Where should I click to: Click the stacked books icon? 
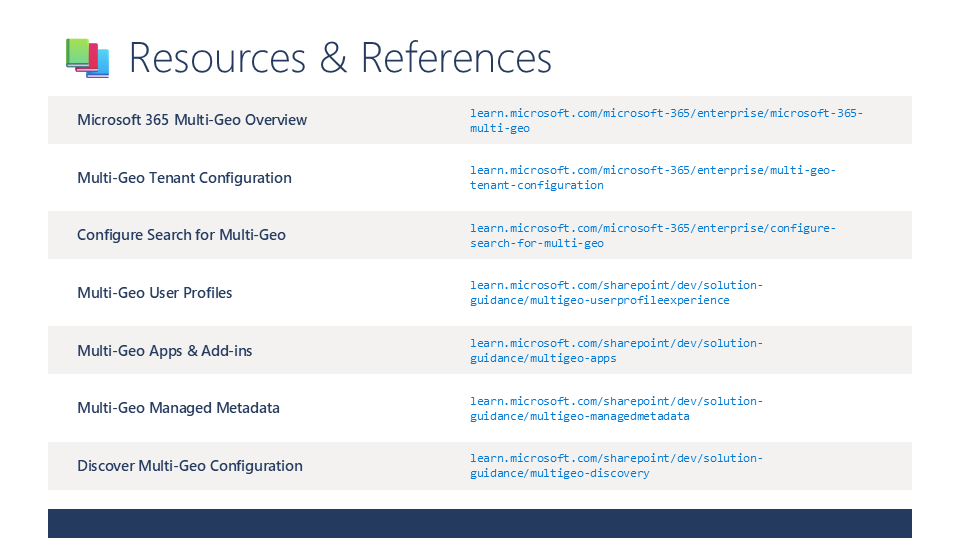87,57
